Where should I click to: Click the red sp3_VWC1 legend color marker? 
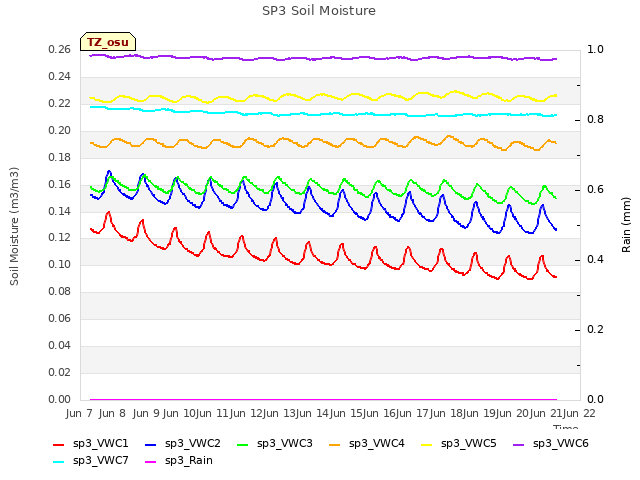pyautogui.click(x=59, y=444)
